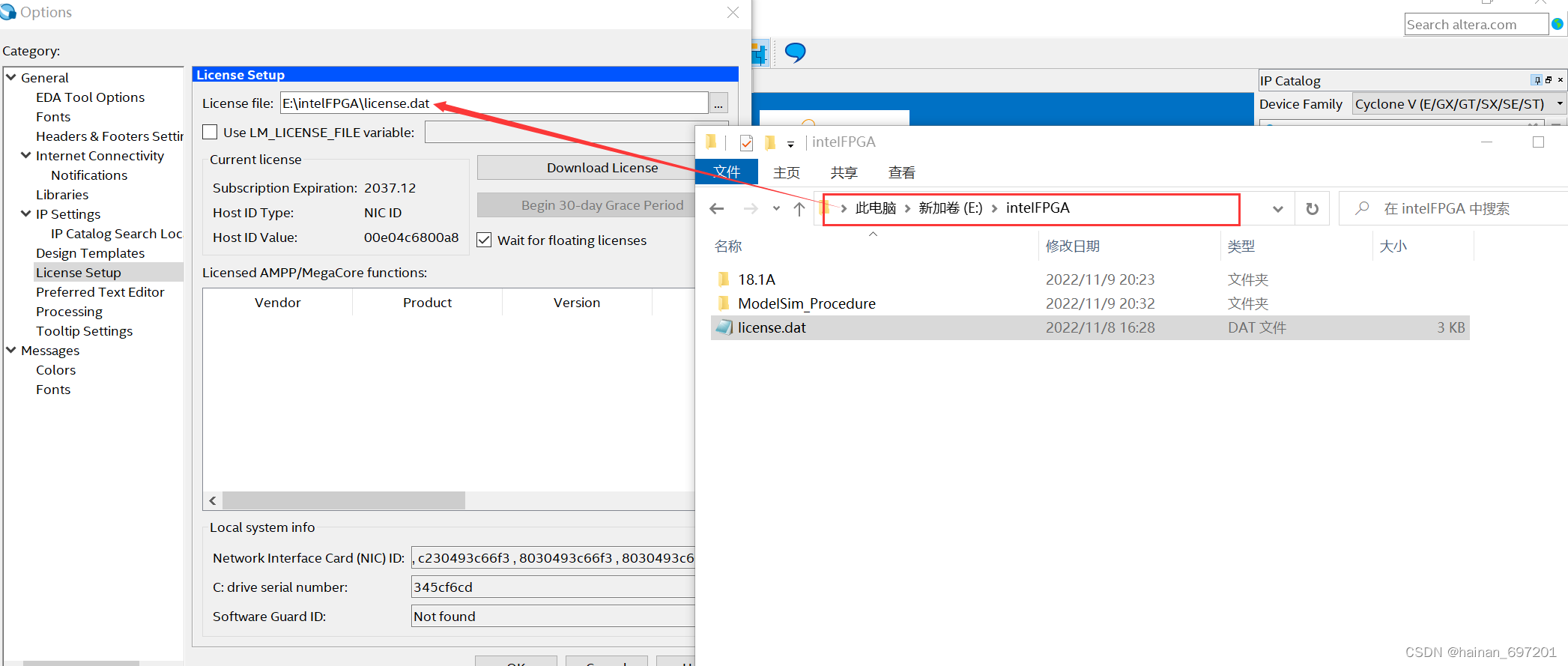Open the 共享 ribbon tab
The width and height of the screenshot is (1568, 666).
[844, 173]
